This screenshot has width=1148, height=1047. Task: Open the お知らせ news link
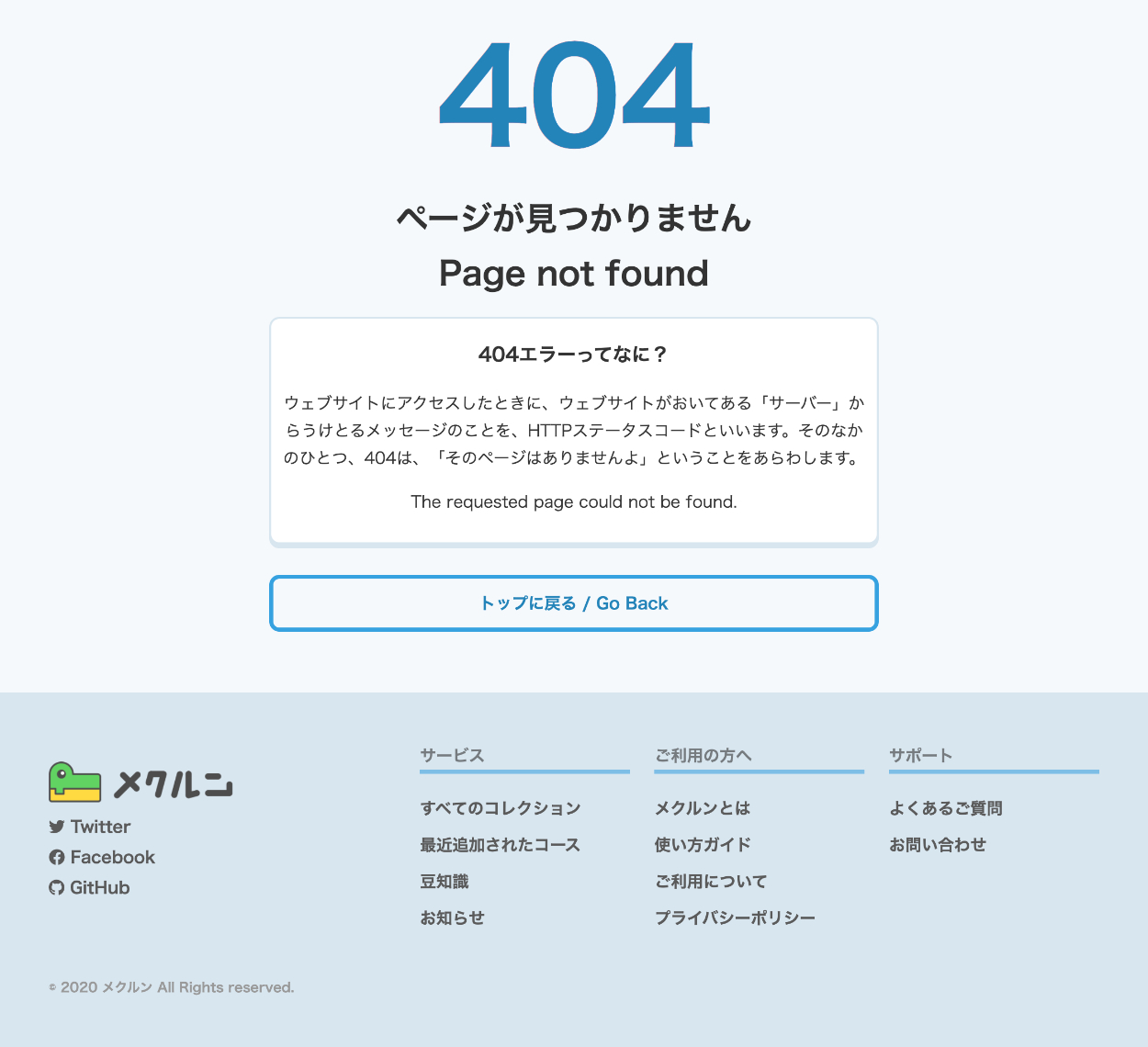coord(452,918)
